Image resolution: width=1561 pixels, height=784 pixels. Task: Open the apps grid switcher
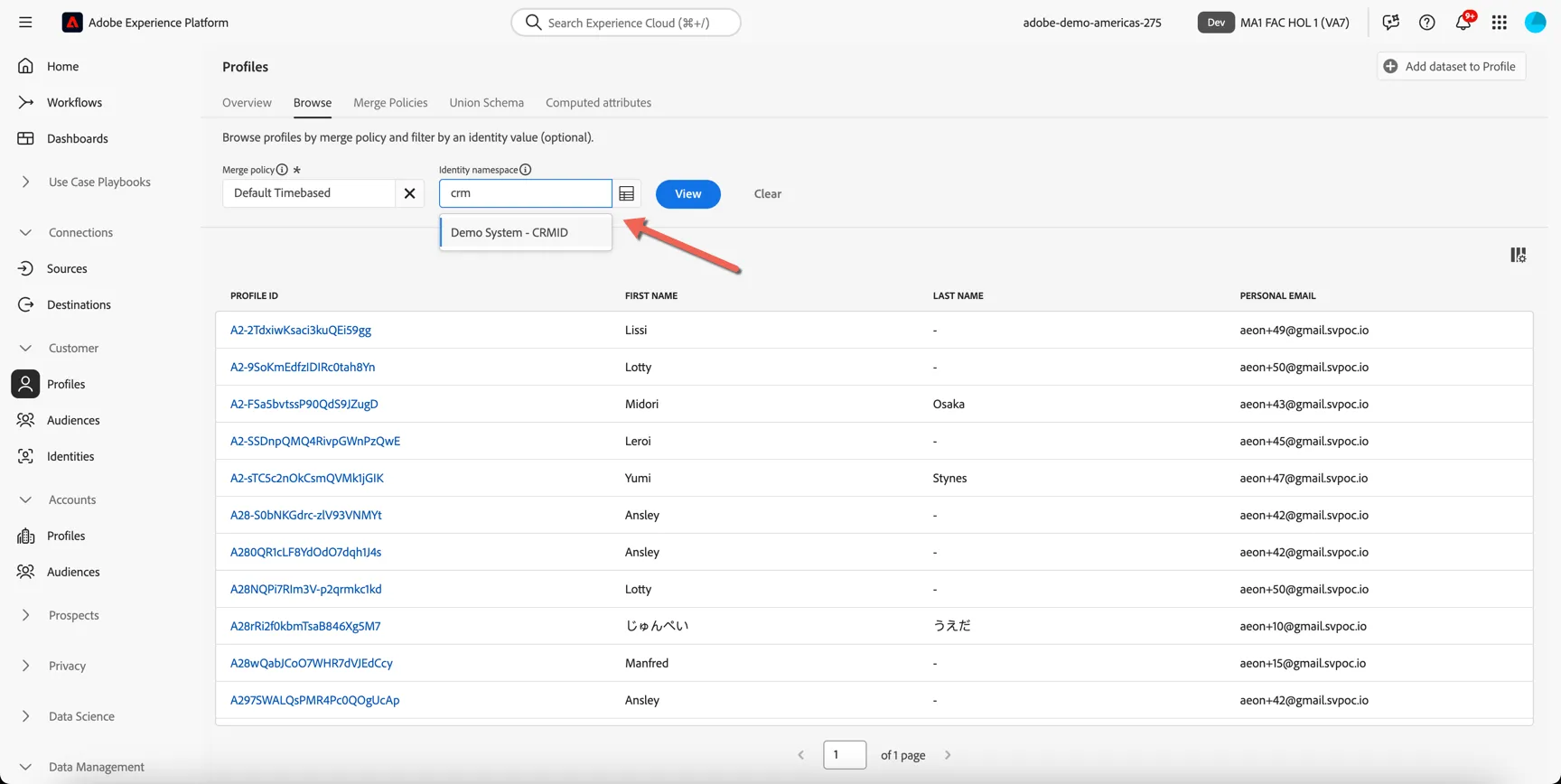[x=1499, y=23]
